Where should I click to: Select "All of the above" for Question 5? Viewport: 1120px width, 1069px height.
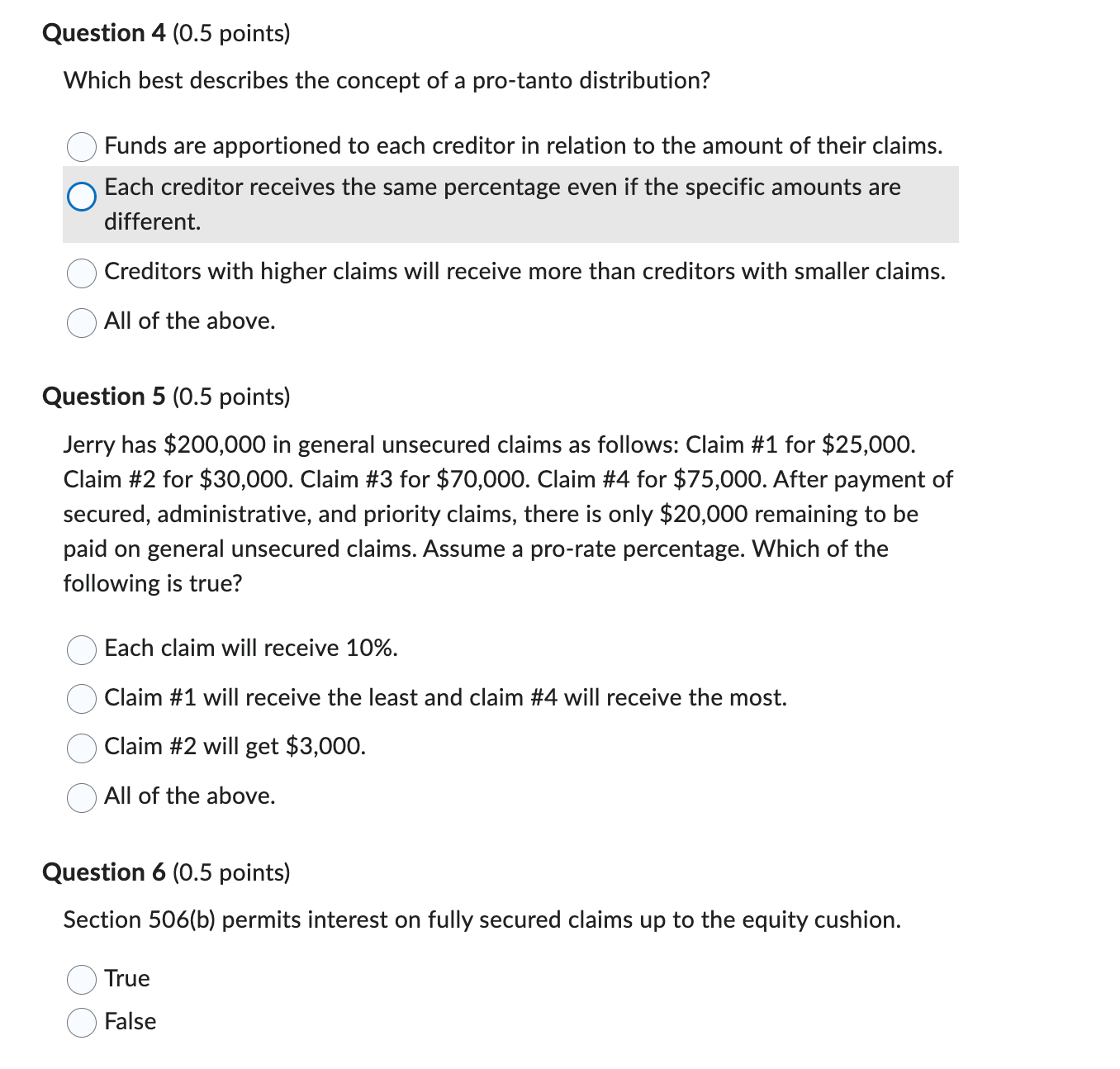click(80, 798)
